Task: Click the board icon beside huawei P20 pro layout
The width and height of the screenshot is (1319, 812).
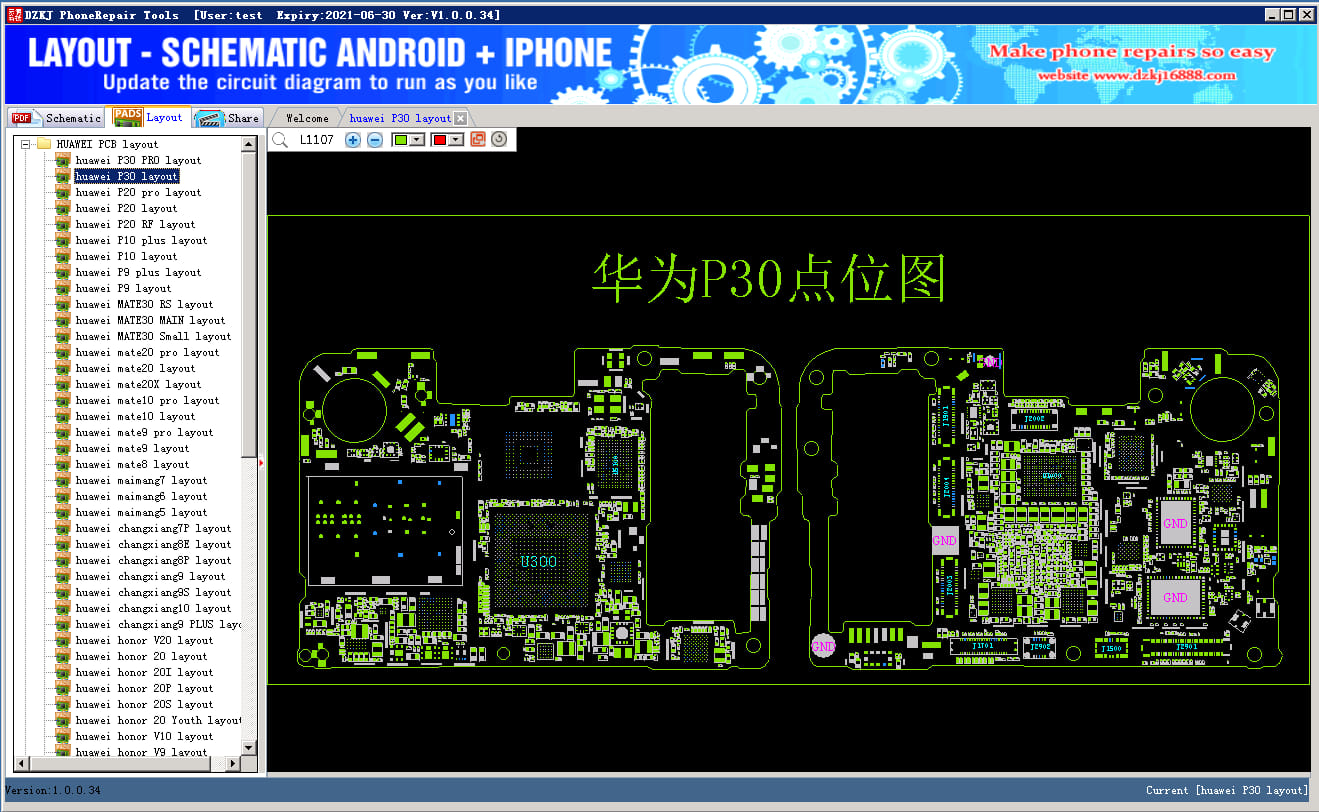Action: (63, 192)
